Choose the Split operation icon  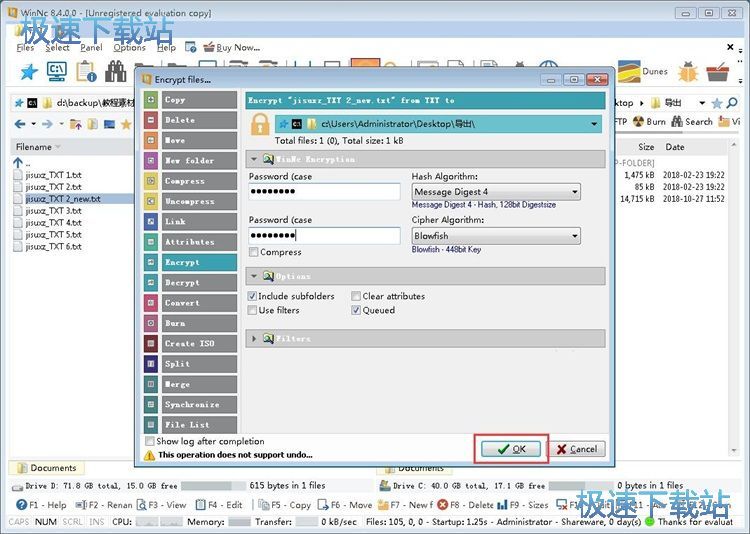tap(151, 364)
